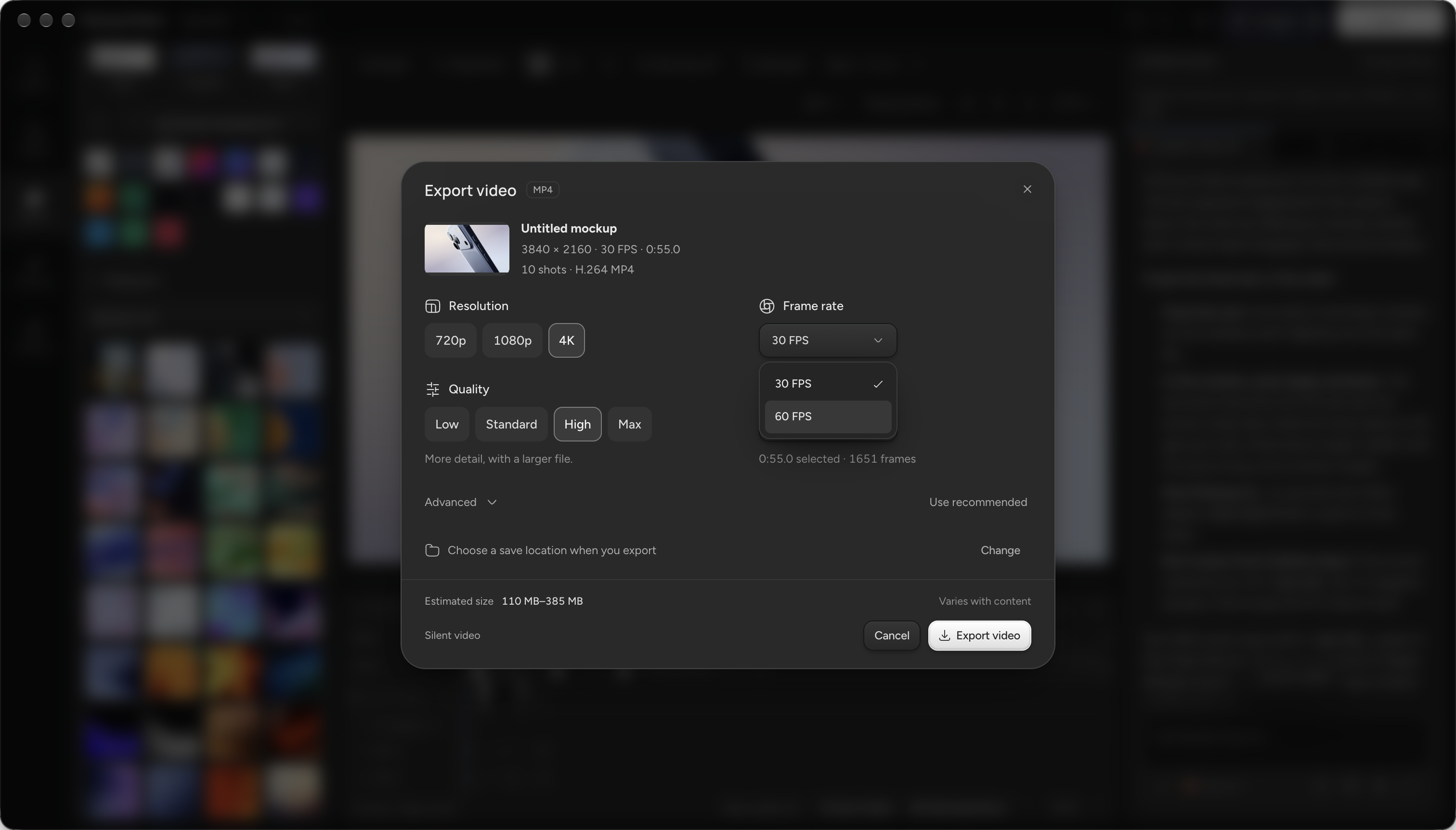The height and width of the screenshot is (830, 1456).
Task: Set quality to Max
Action: 629,424
